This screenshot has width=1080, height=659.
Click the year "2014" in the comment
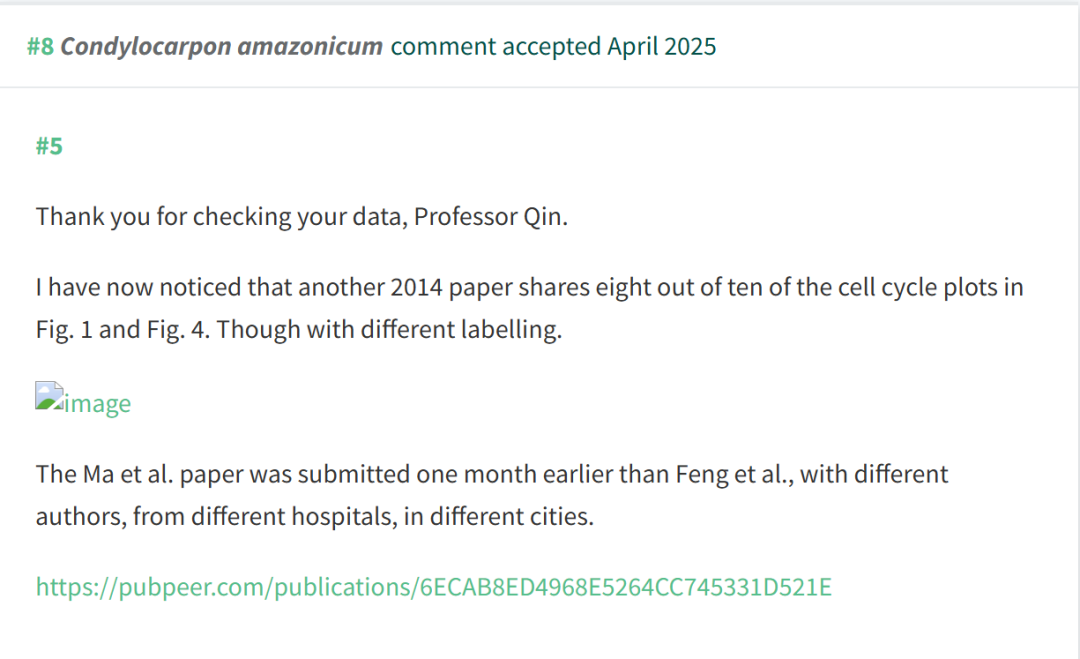pyautogui.click(x=416, y=287)
